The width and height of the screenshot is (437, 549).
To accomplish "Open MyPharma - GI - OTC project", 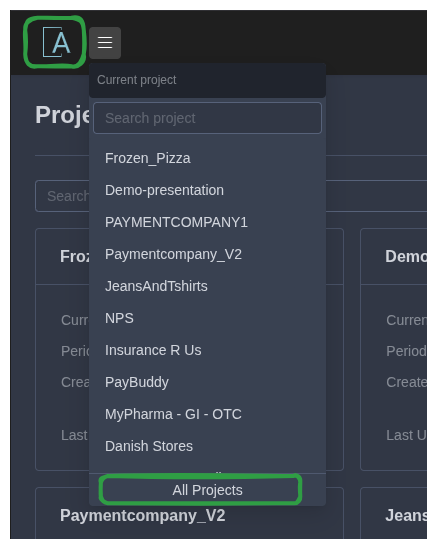I will (x=207, y=414).
